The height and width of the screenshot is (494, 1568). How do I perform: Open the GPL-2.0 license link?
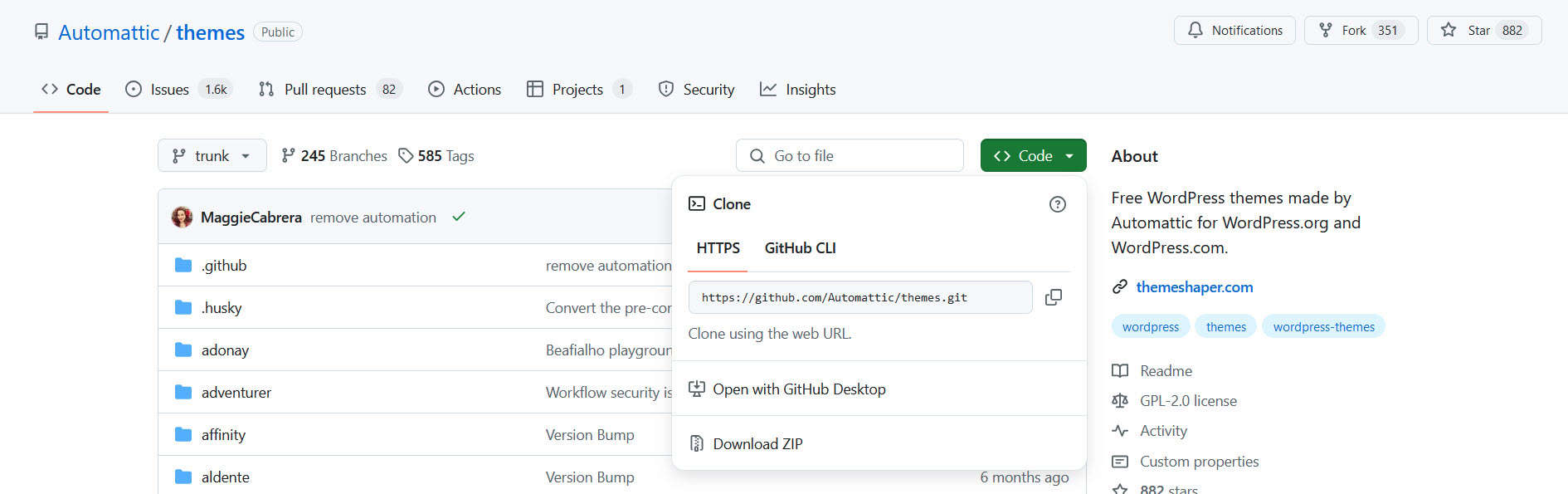click(1188, 400)
